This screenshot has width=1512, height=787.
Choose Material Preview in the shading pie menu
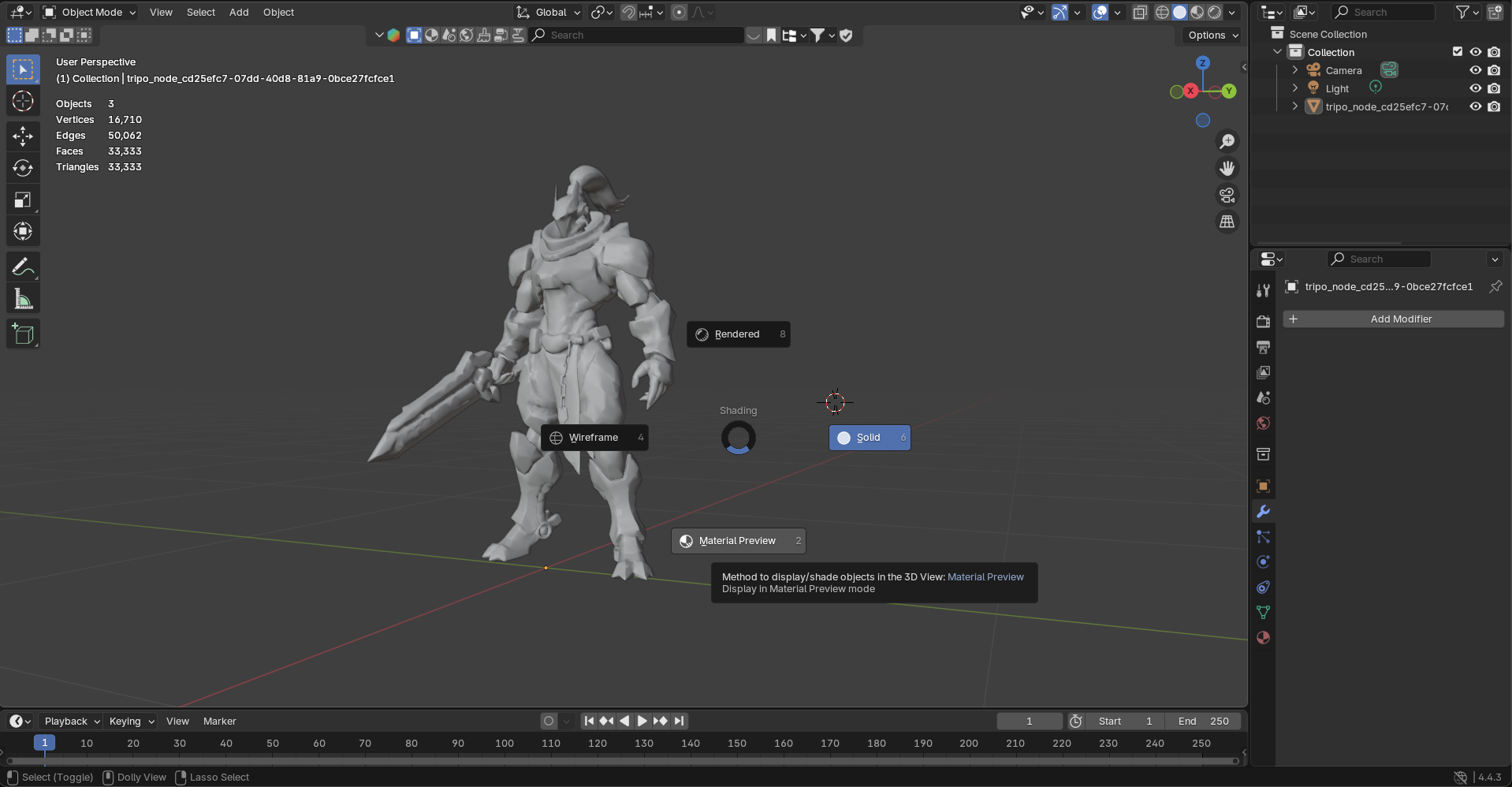tap(738, 541)
